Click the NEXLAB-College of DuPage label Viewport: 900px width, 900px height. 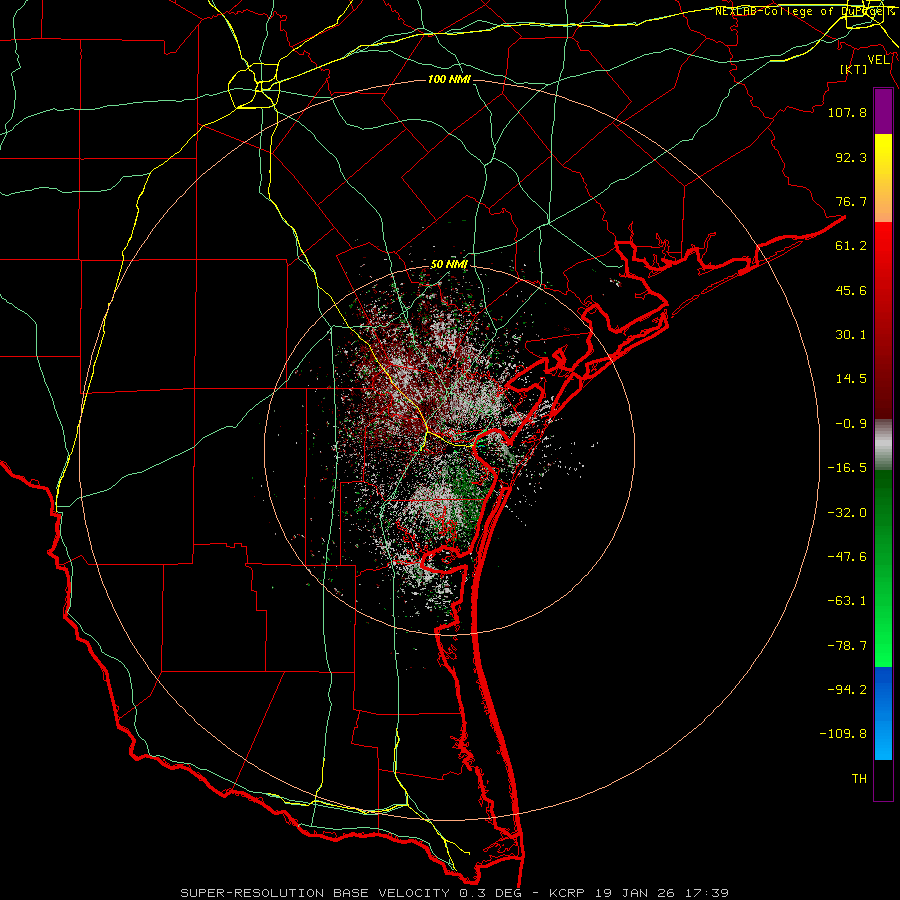[x=804, y=11]
